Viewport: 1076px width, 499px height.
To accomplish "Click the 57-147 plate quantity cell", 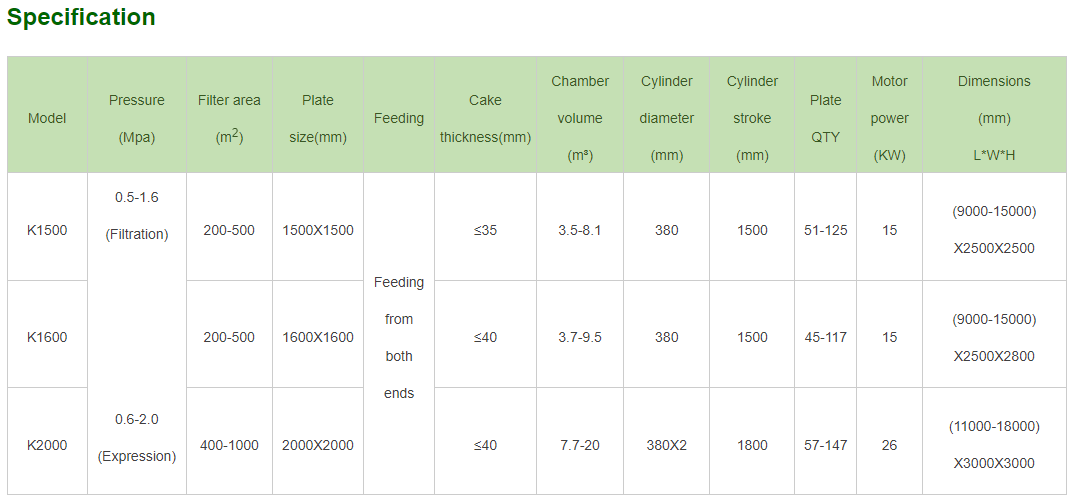I will click(x=826, y=445).
